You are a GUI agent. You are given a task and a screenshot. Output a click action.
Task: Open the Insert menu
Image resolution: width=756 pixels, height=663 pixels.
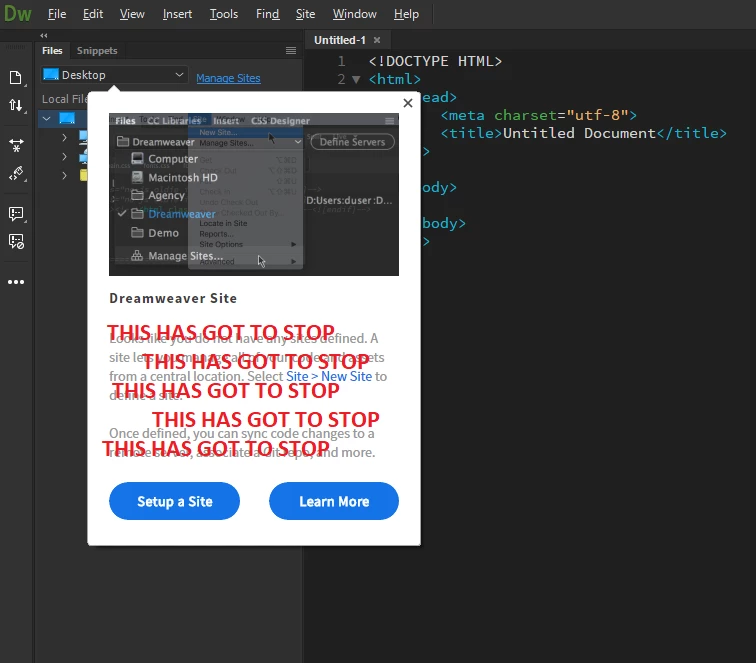tap(177, 14)
